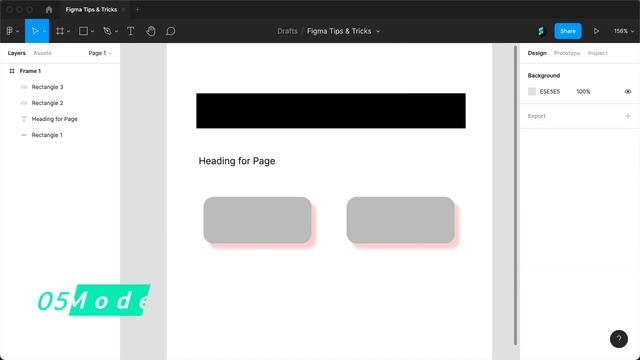Click the Frame 1 frame icon
The width and height of the screenshot is (640, 360).
click(x=12, y=71)
